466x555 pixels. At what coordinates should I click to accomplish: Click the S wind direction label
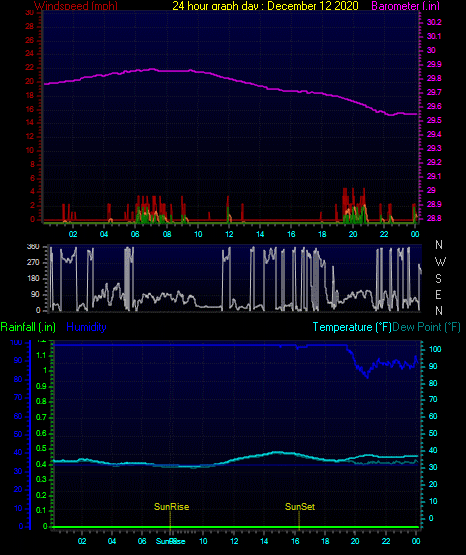pos(438,279)
